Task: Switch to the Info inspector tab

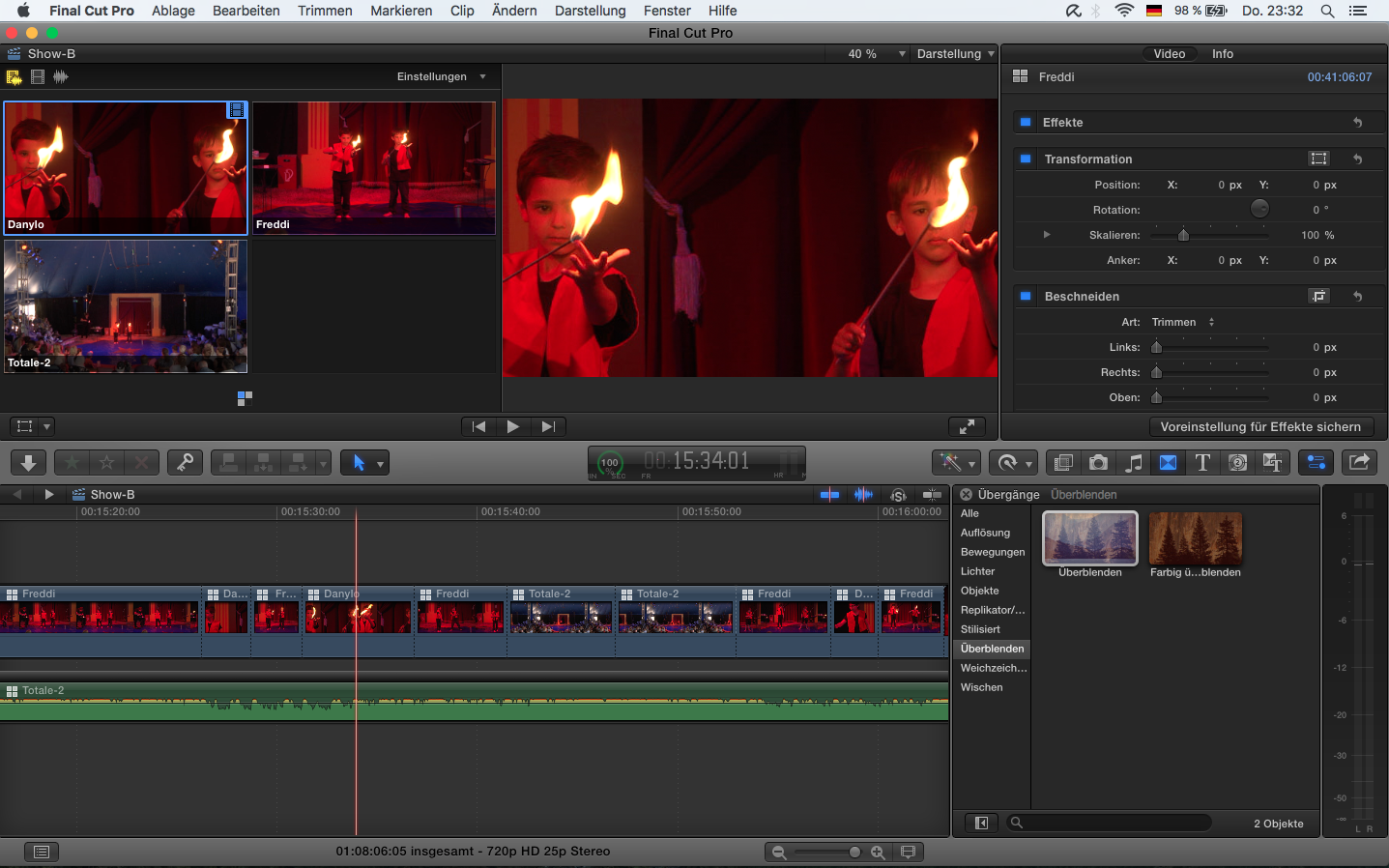Action: click(1223, 54)
